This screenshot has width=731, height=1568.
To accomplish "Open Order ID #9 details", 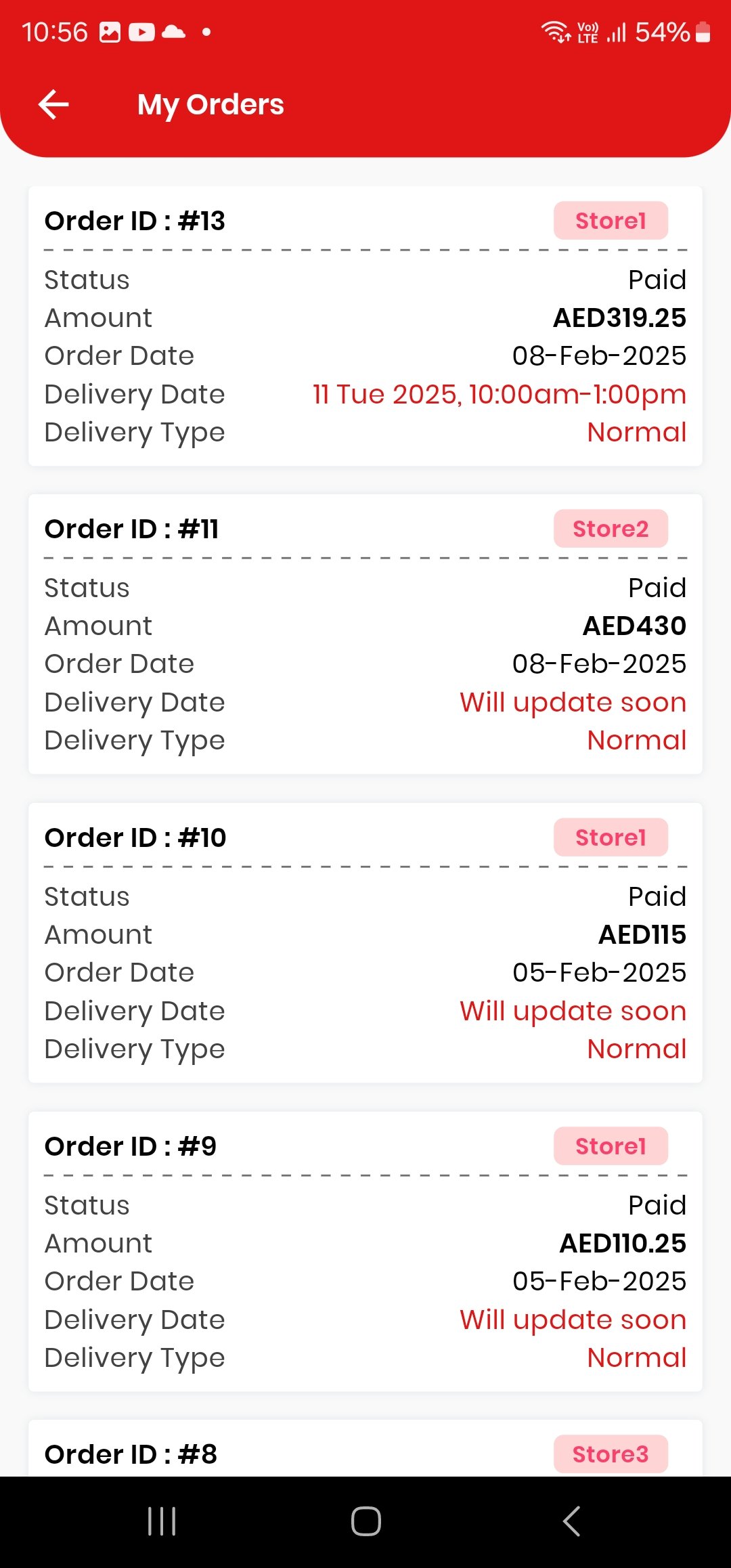I will [x=131, y=1146].
